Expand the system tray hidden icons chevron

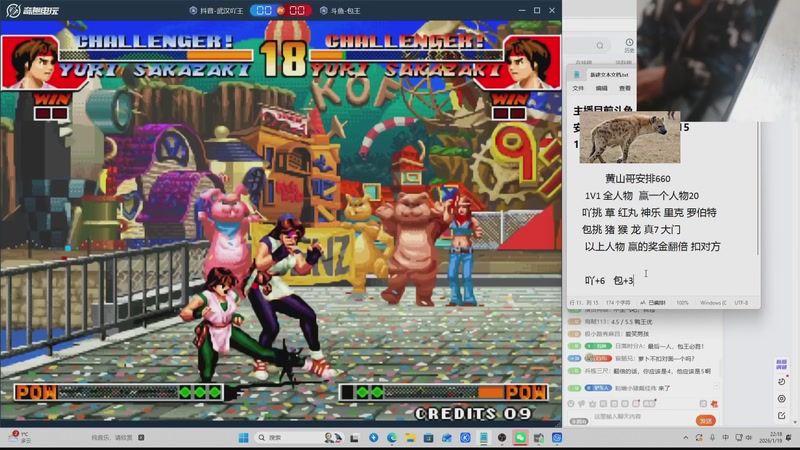[685, 438]
